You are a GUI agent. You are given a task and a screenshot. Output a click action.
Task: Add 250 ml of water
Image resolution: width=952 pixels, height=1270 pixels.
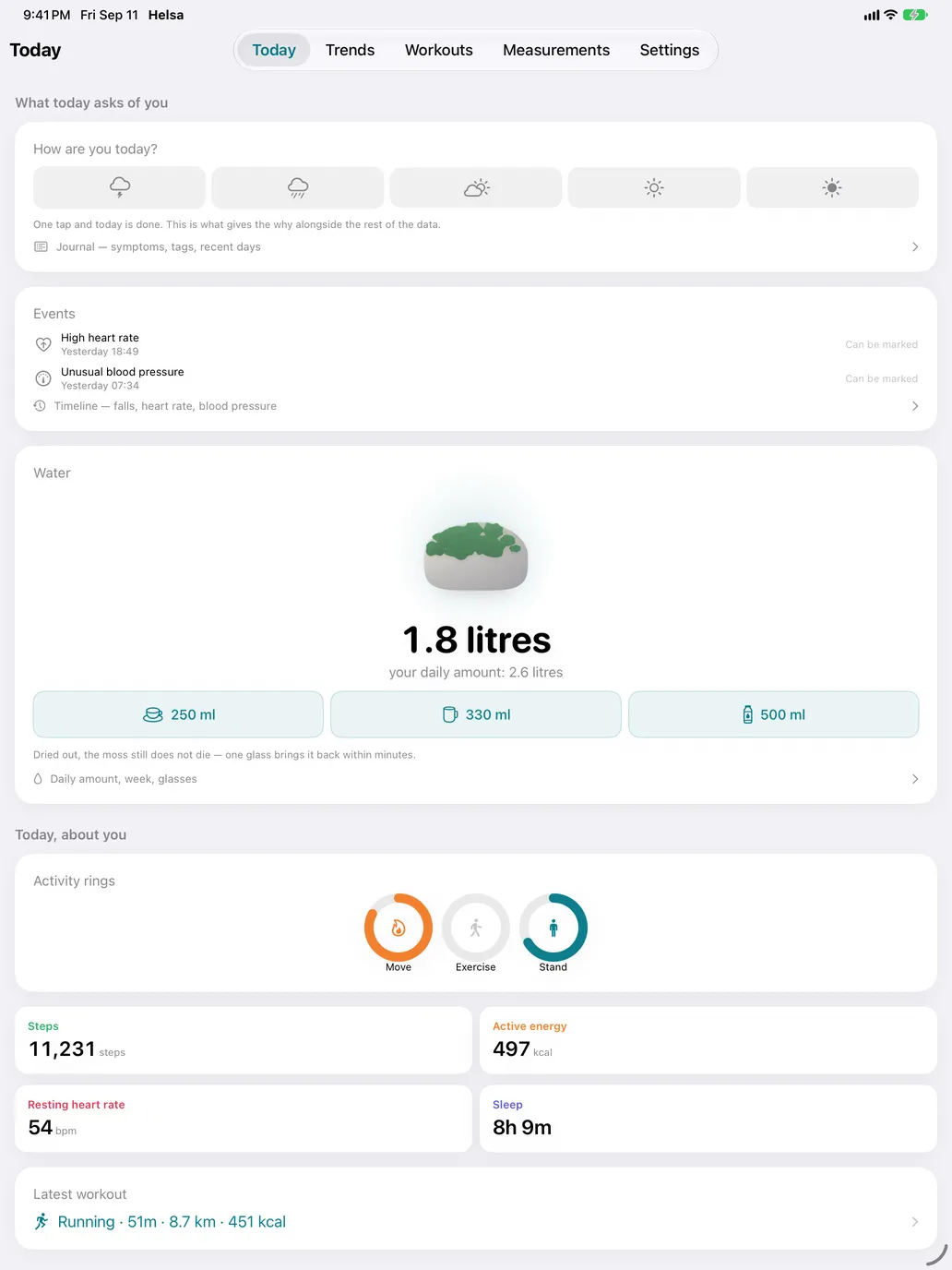click(x=178, y=714)
